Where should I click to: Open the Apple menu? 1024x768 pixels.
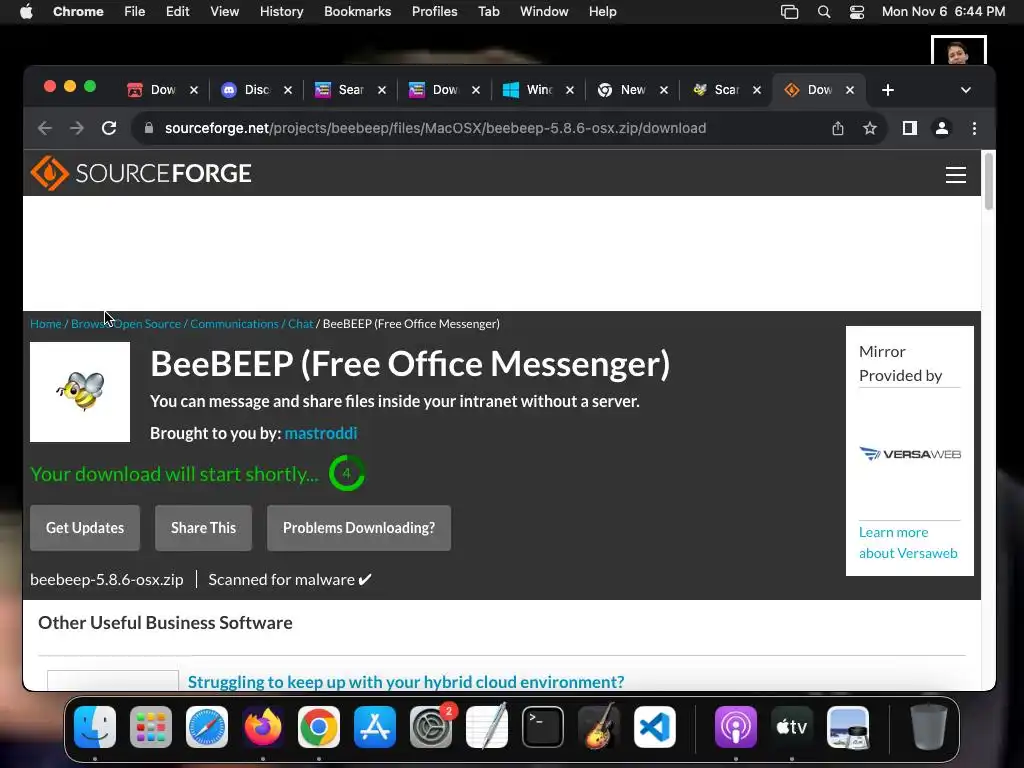[x=26, y=12]
